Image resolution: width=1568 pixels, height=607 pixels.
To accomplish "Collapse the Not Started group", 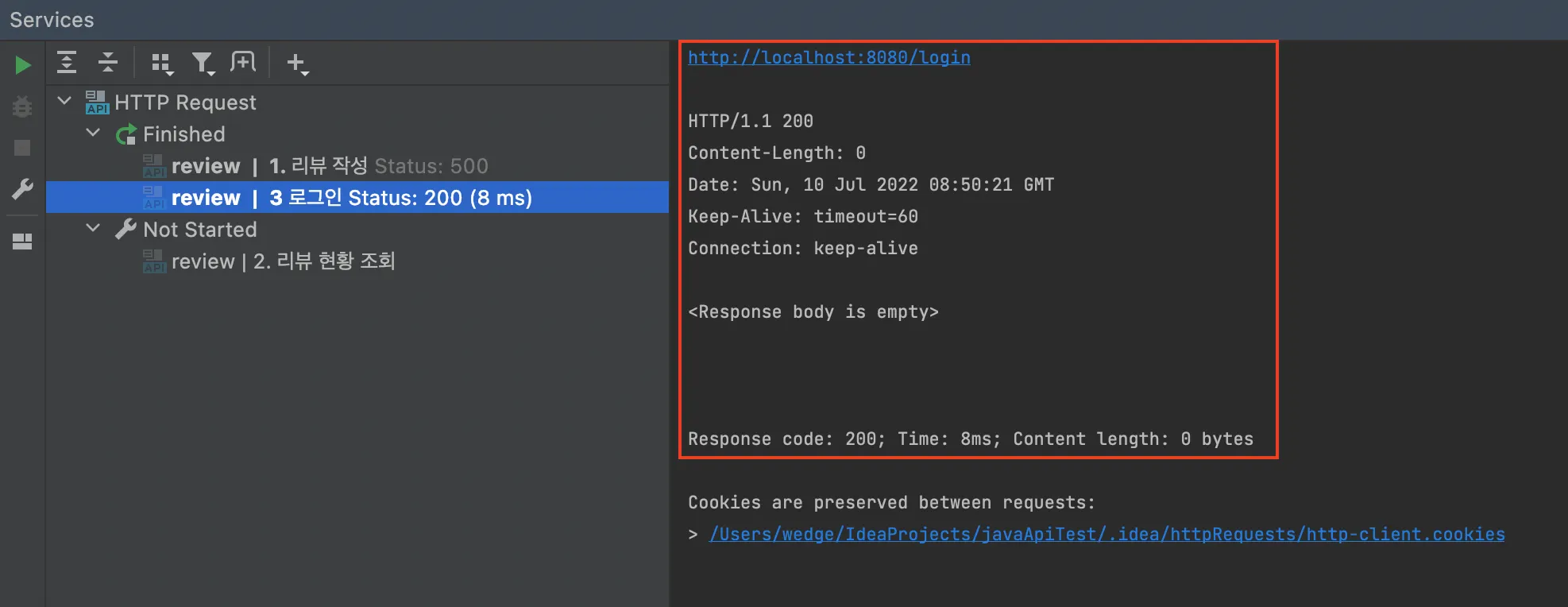I will tap(93, 228).
